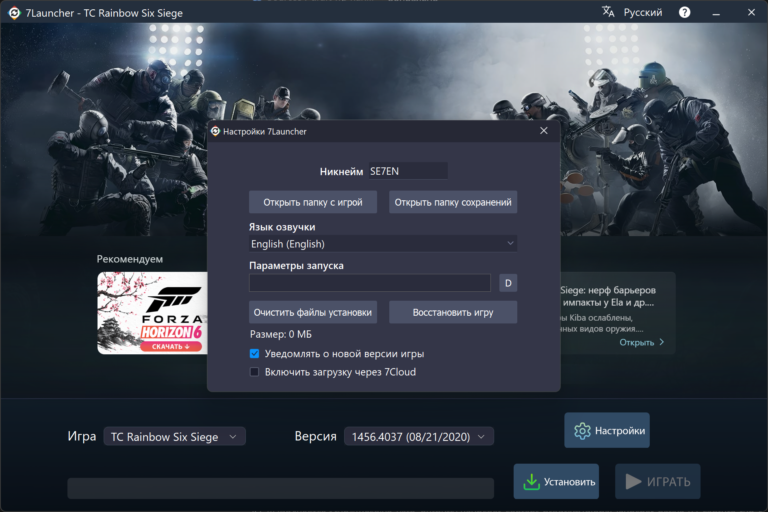This screenshot has height=512, width=768.
Task: Click Открыть папку с игрой button
Action: 313,202
